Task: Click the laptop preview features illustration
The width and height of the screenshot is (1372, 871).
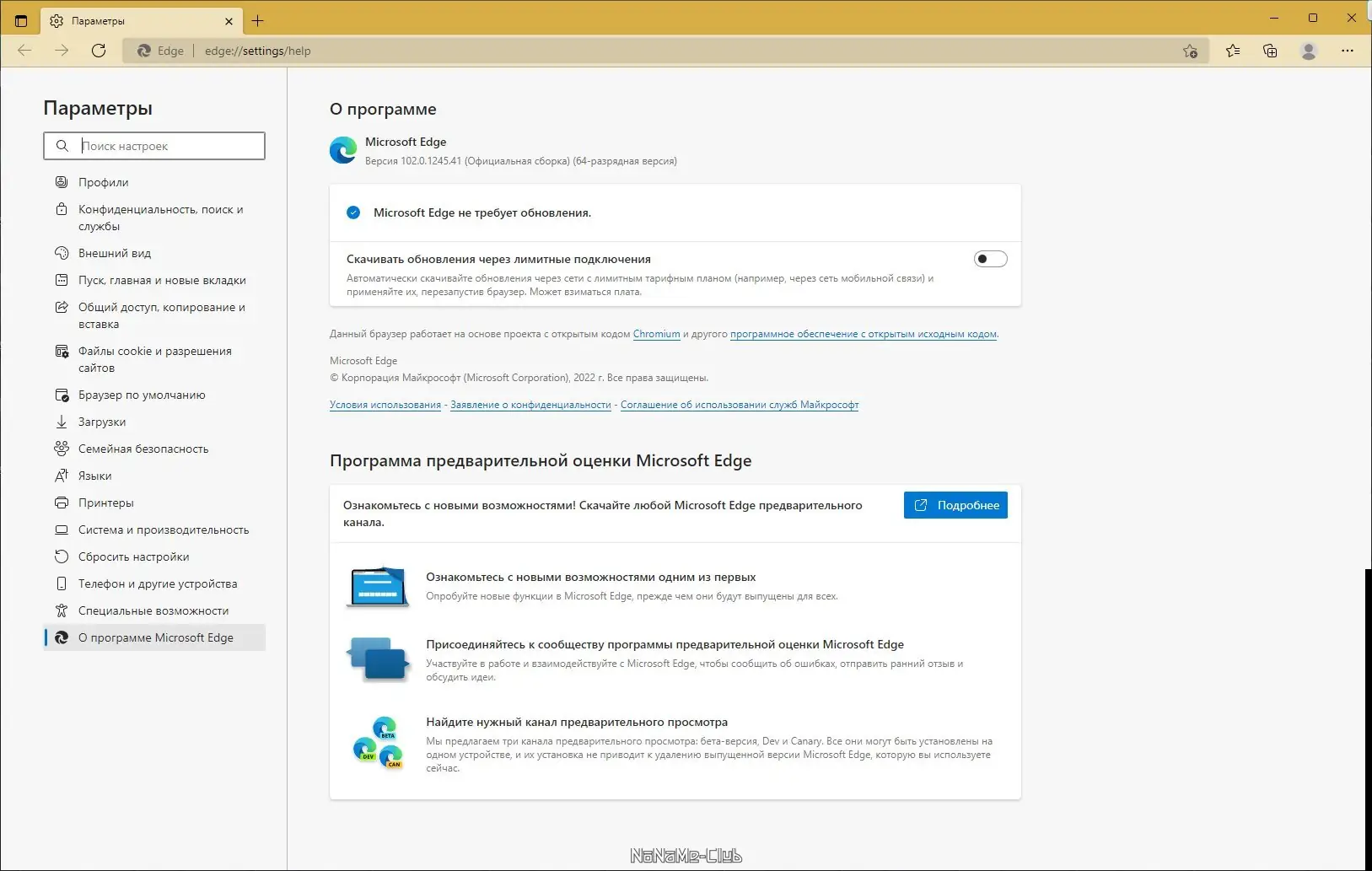Action: point(378,586)
